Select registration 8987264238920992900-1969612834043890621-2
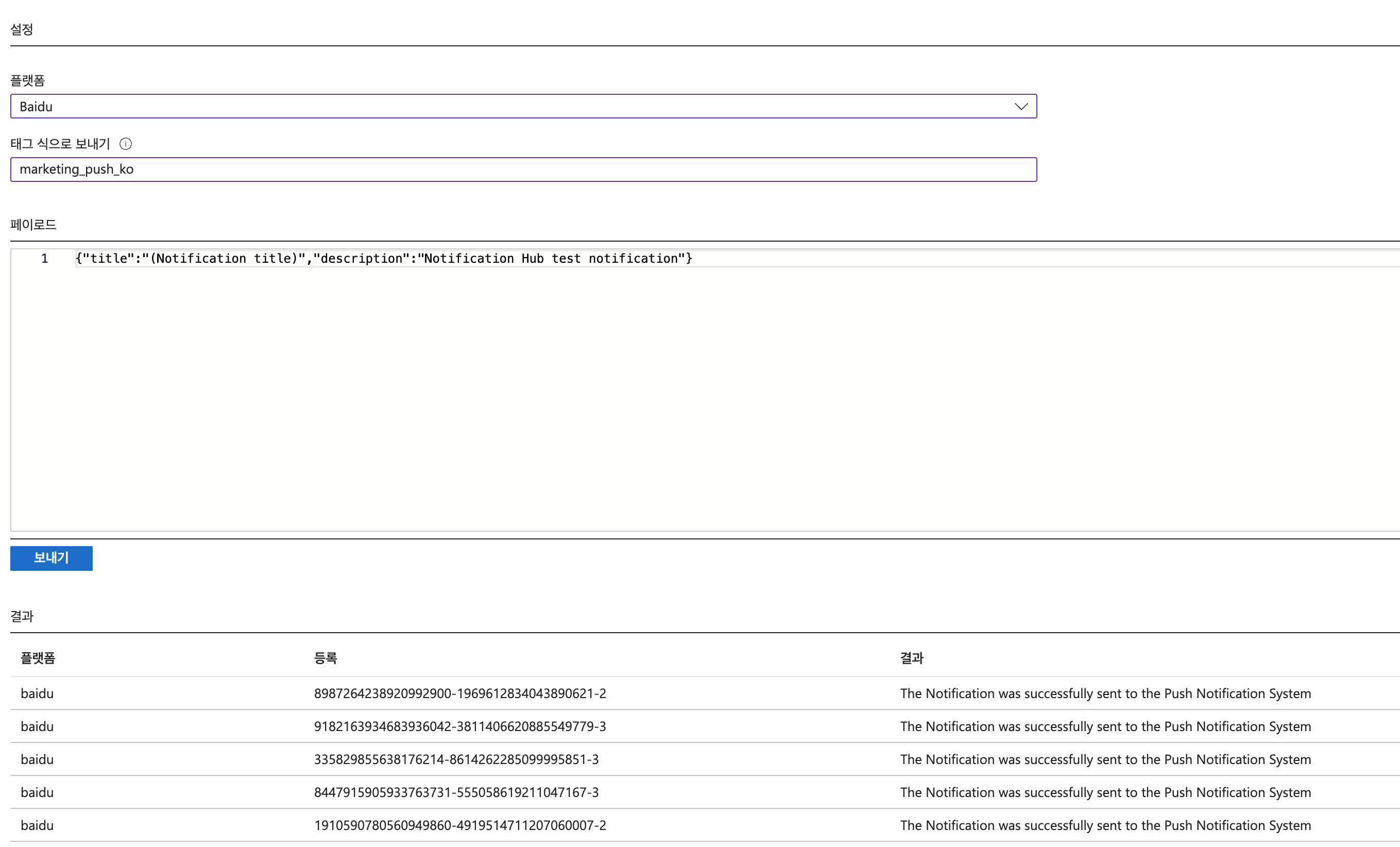 459,693
